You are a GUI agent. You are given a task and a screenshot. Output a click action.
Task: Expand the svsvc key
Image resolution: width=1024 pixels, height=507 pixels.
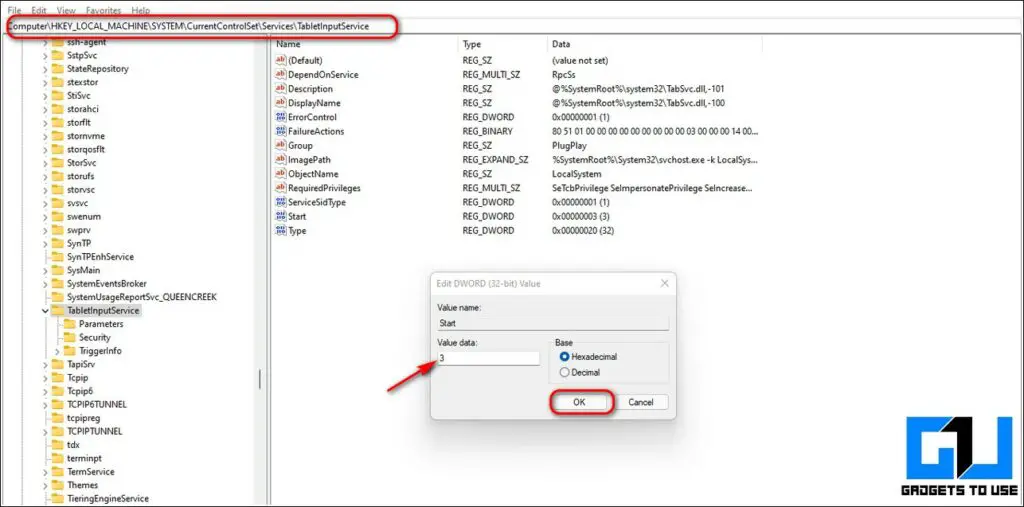pyautogui.click(x=44, y=203)
